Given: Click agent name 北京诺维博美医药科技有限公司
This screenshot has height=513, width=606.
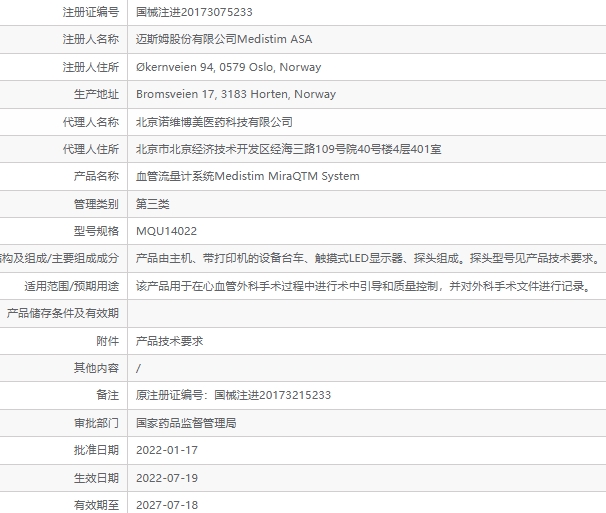Looking at the screenshot, I should tap(214, 122).
